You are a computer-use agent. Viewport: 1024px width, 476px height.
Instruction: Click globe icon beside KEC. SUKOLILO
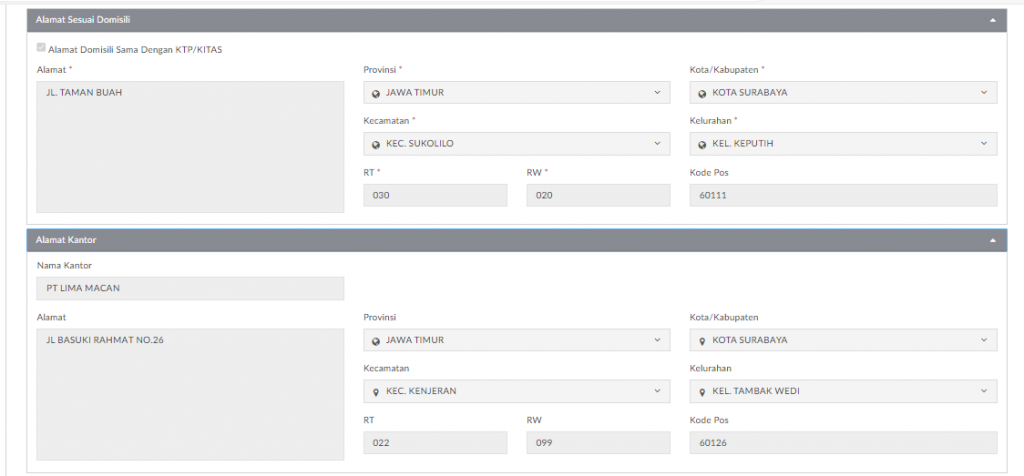pos(376,144)
